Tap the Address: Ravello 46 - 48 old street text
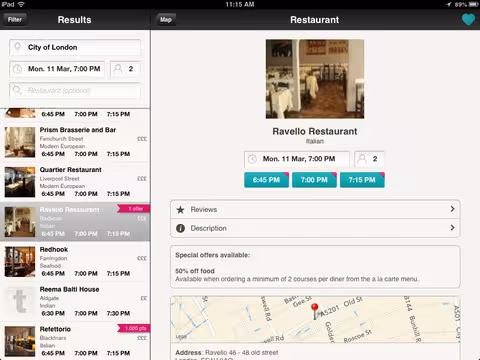Viewport: 480px width, 360px height. coord(227,353)
